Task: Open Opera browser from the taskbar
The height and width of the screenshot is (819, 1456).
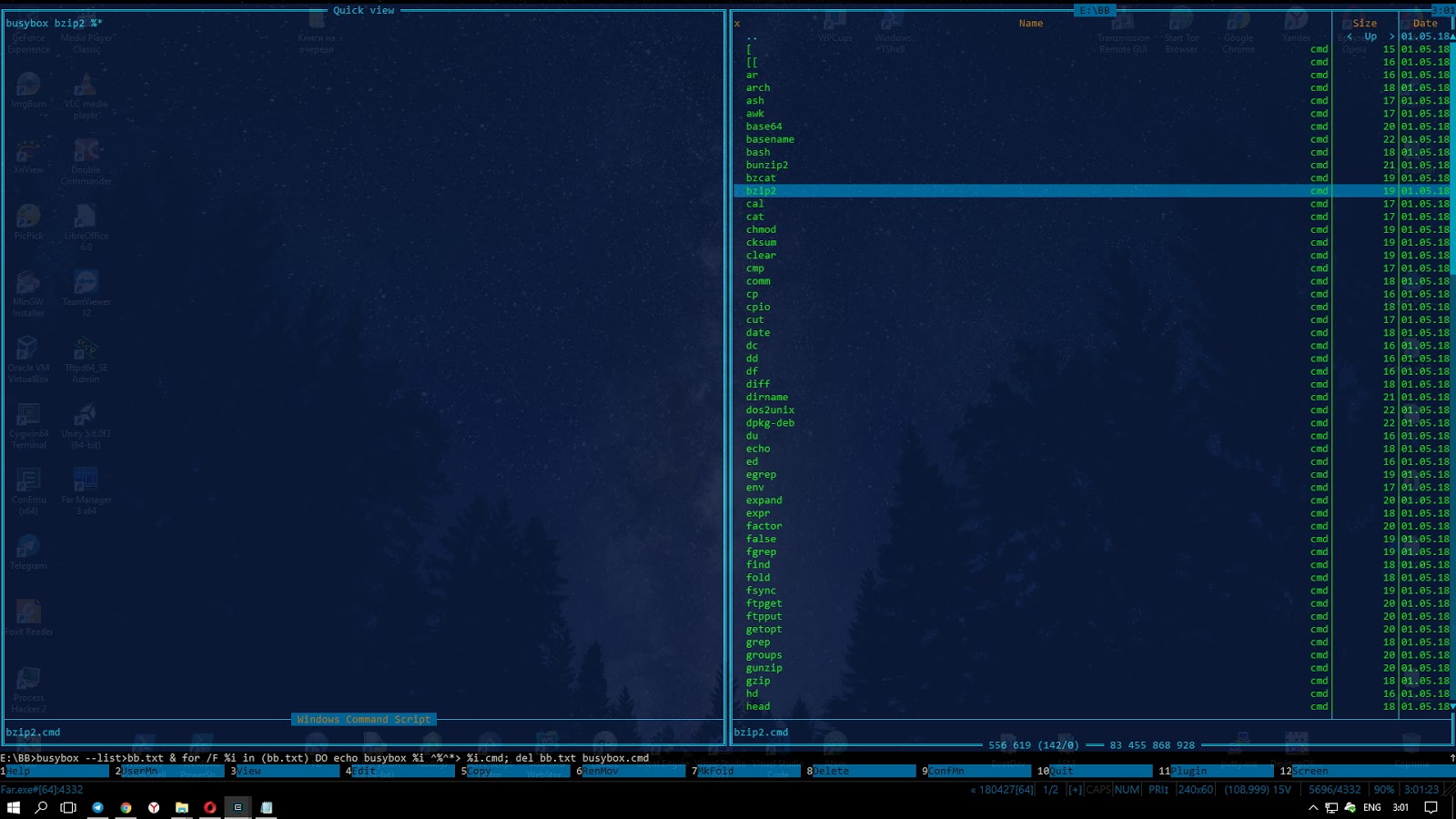Action: pyautogui.click(x=210, y=807)
